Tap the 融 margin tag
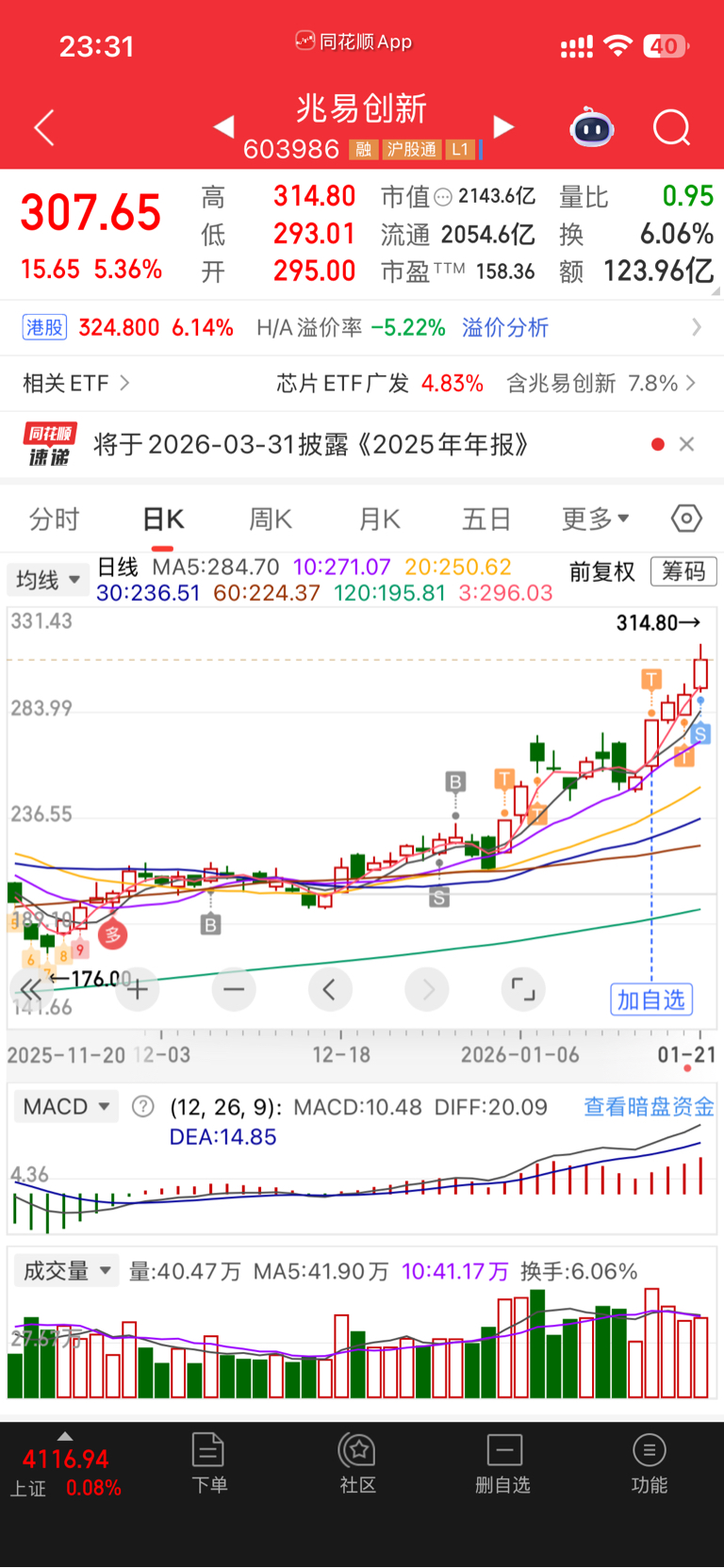Viewport: 724px width, 1568px height. coord(363,149)
